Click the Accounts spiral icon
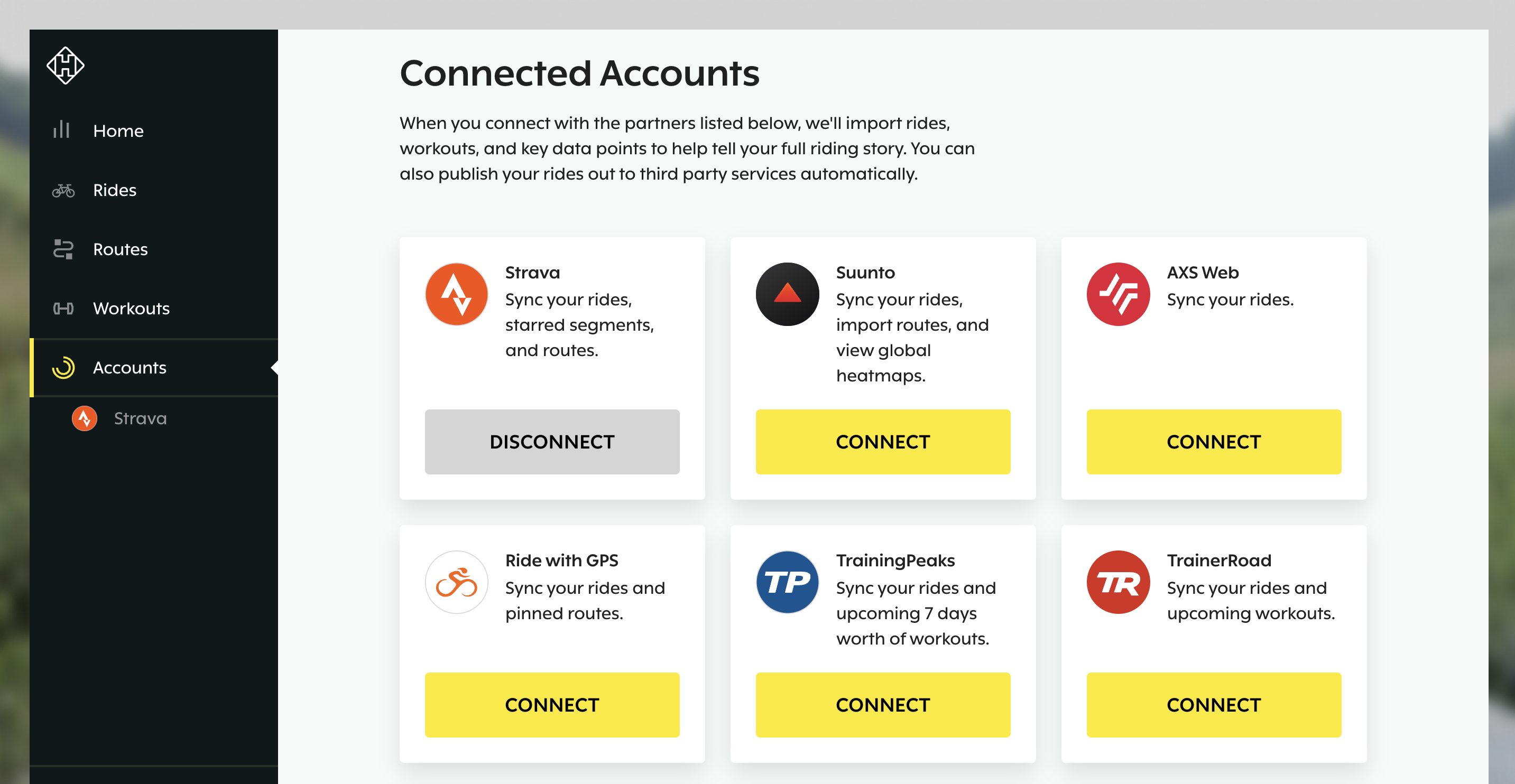1515x784 pixels. 63,367
